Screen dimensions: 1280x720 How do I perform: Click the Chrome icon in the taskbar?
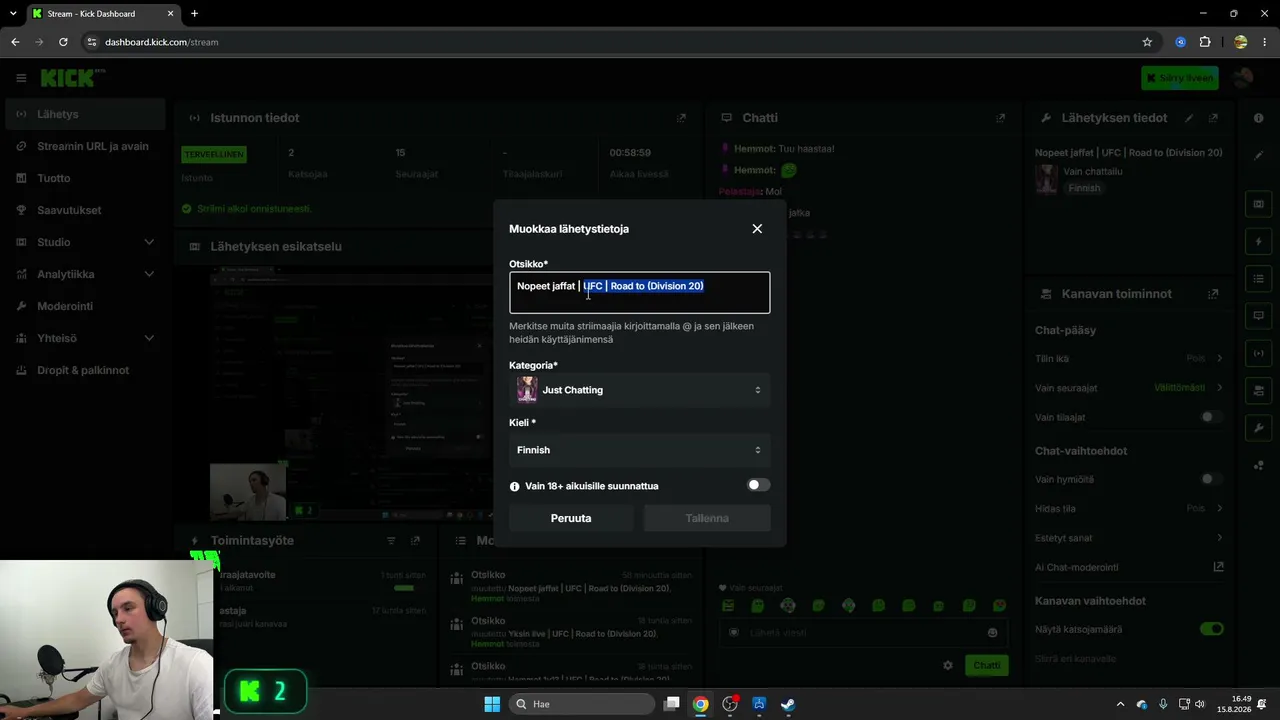[701, 704]
